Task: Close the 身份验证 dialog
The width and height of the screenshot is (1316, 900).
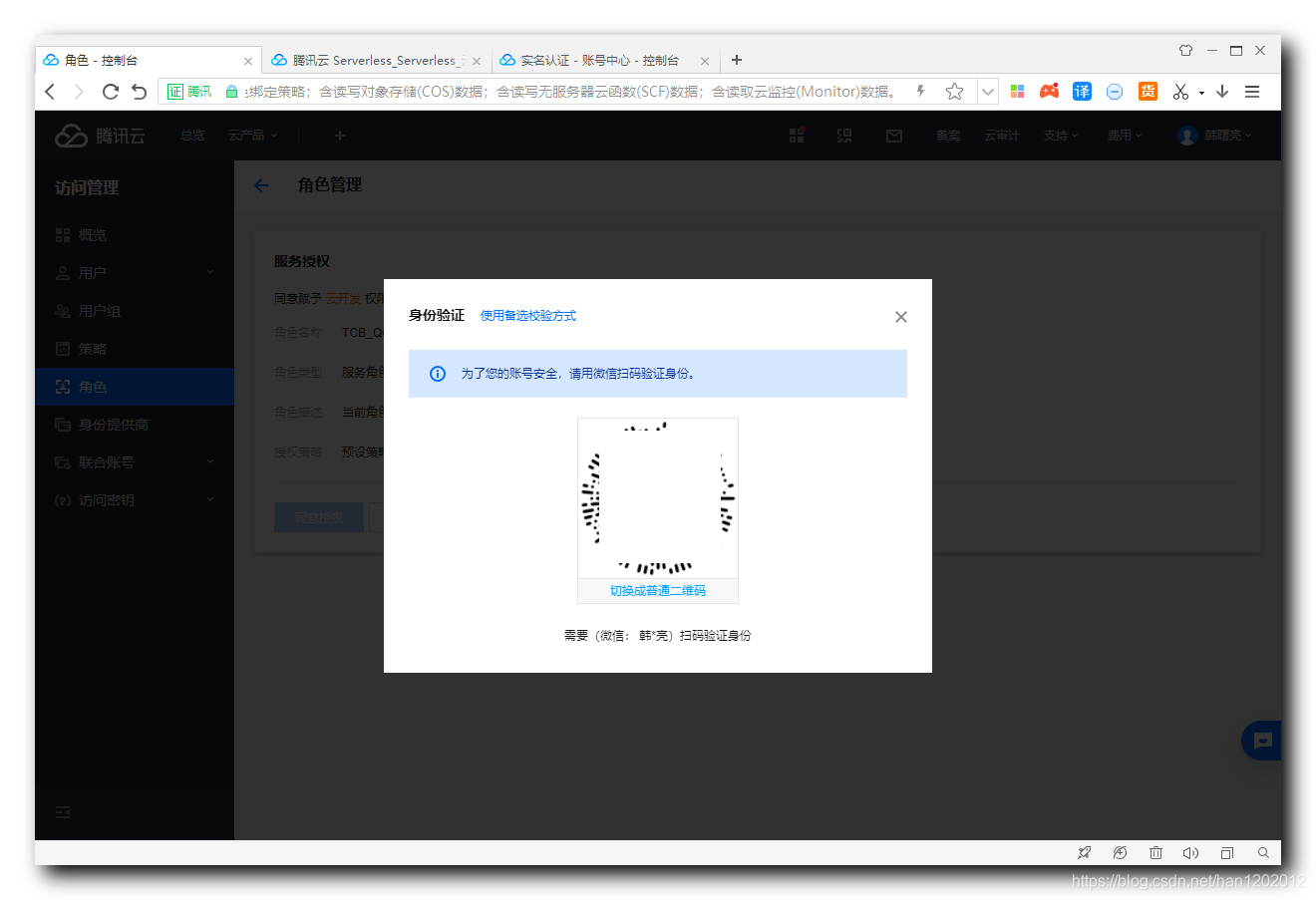Action: (900, 317)
